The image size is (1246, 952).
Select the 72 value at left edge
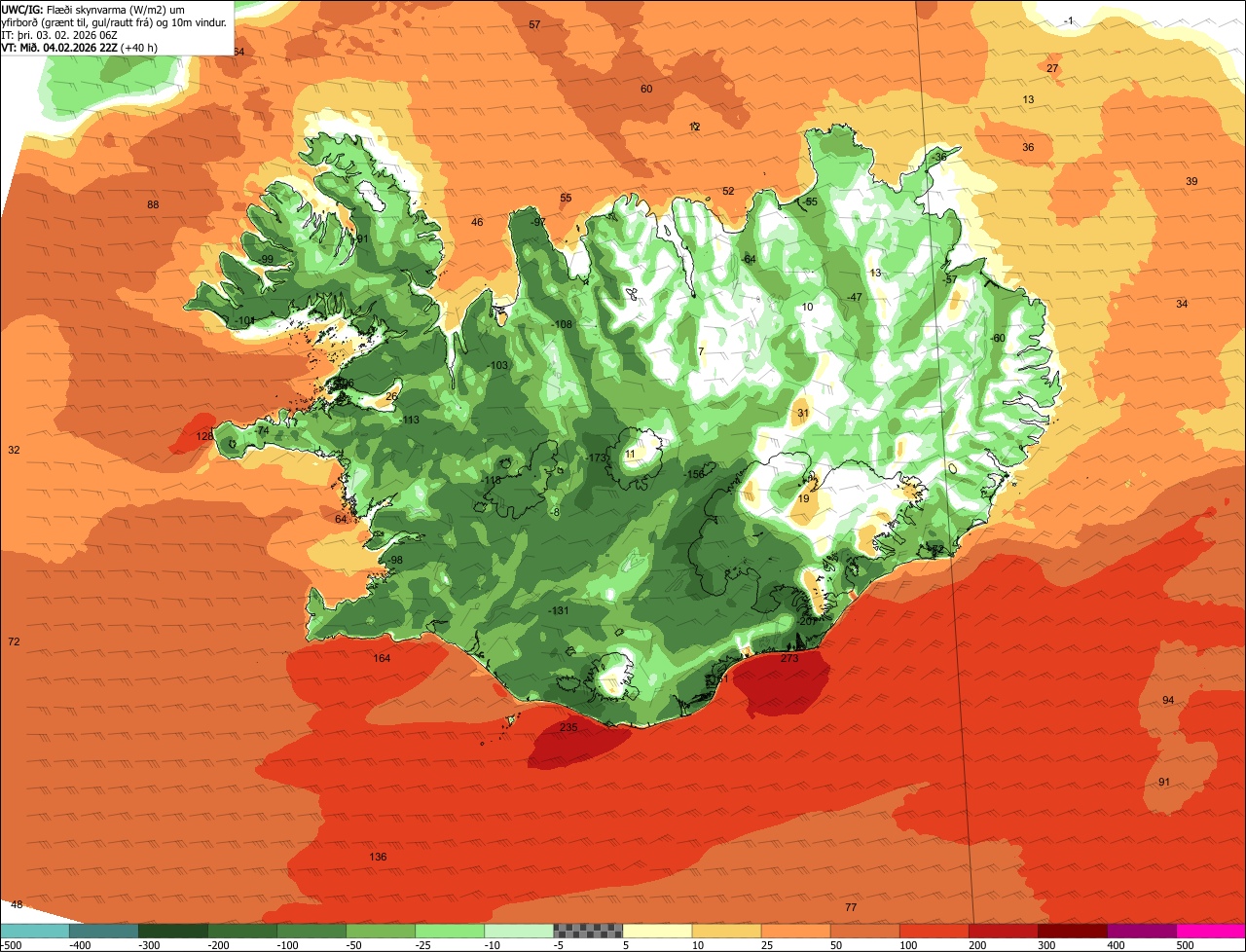[x=14, y=641]
